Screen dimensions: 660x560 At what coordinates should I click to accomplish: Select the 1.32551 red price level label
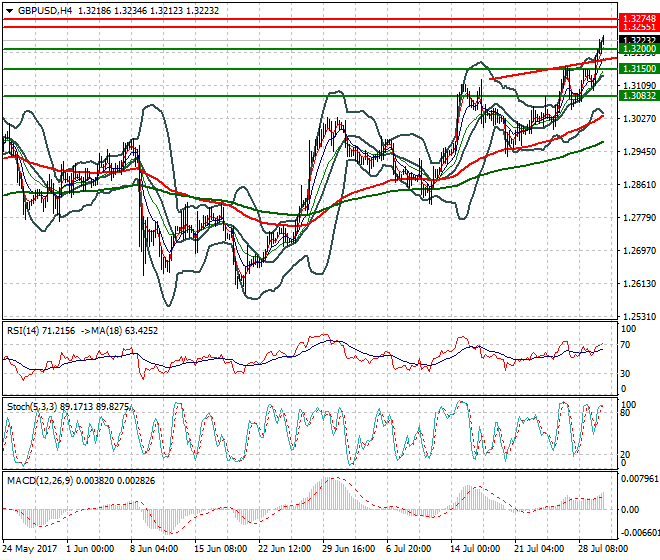tap(639, 27)
